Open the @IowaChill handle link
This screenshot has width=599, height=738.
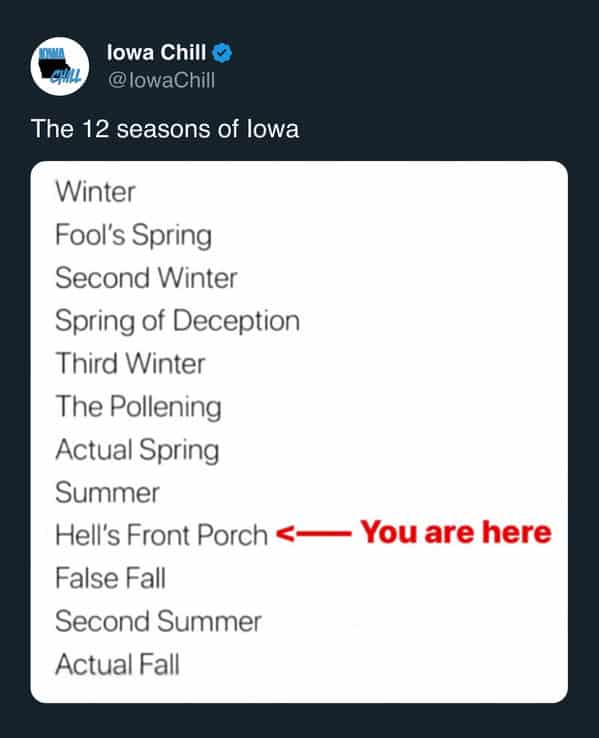click(x=161, y=80)
